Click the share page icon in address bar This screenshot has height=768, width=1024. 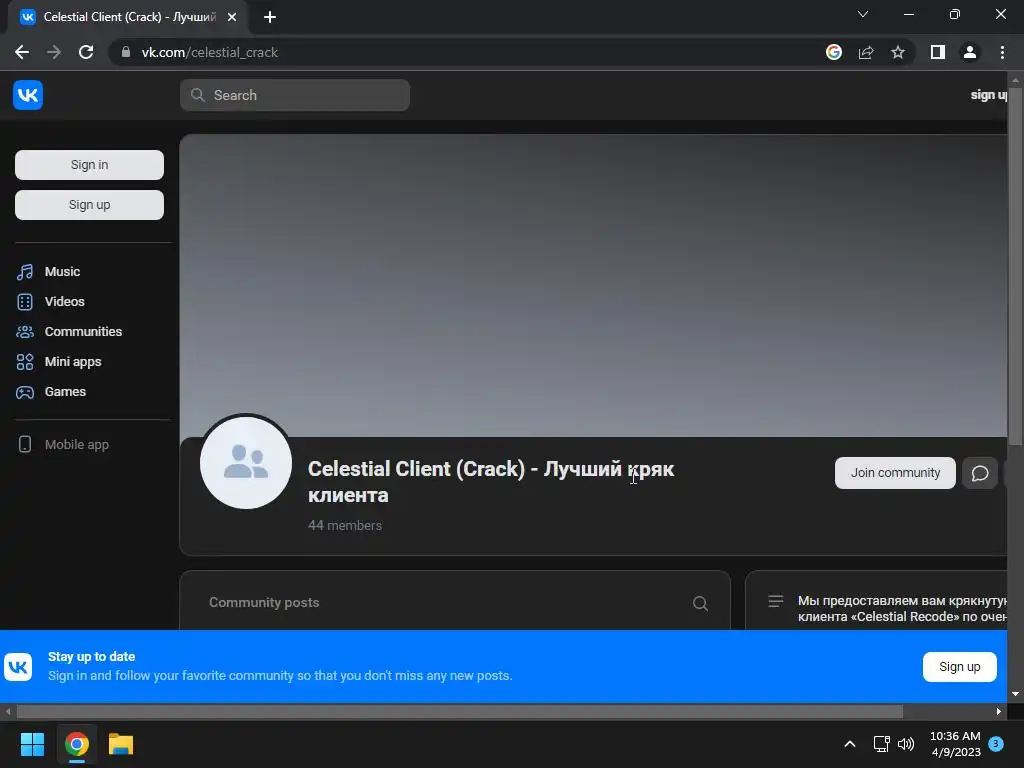[866, 52]
